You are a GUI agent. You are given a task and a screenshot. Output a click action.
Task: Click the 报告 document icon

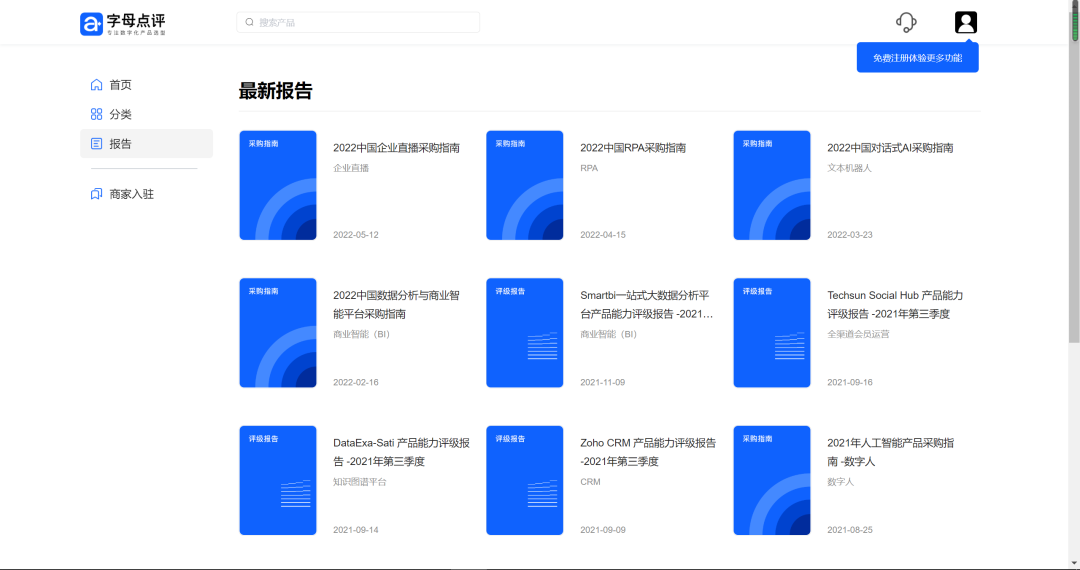click(x=96, y=144)
